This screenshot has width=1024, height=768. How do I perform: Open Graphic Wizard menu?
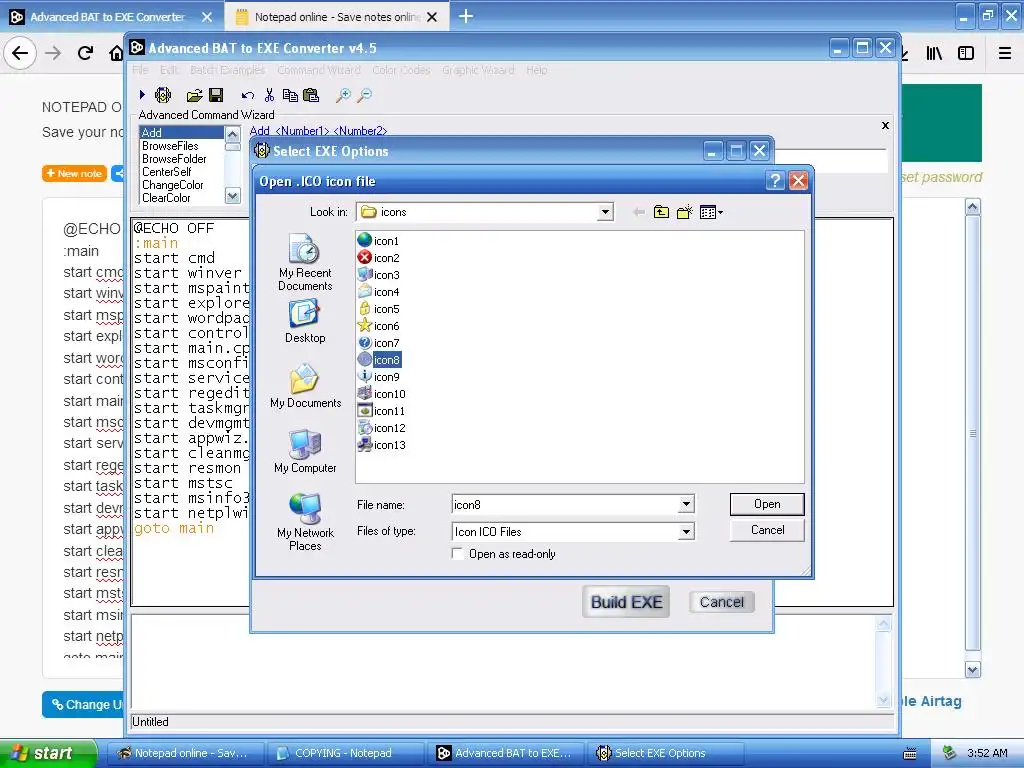[x=478, y=70]
